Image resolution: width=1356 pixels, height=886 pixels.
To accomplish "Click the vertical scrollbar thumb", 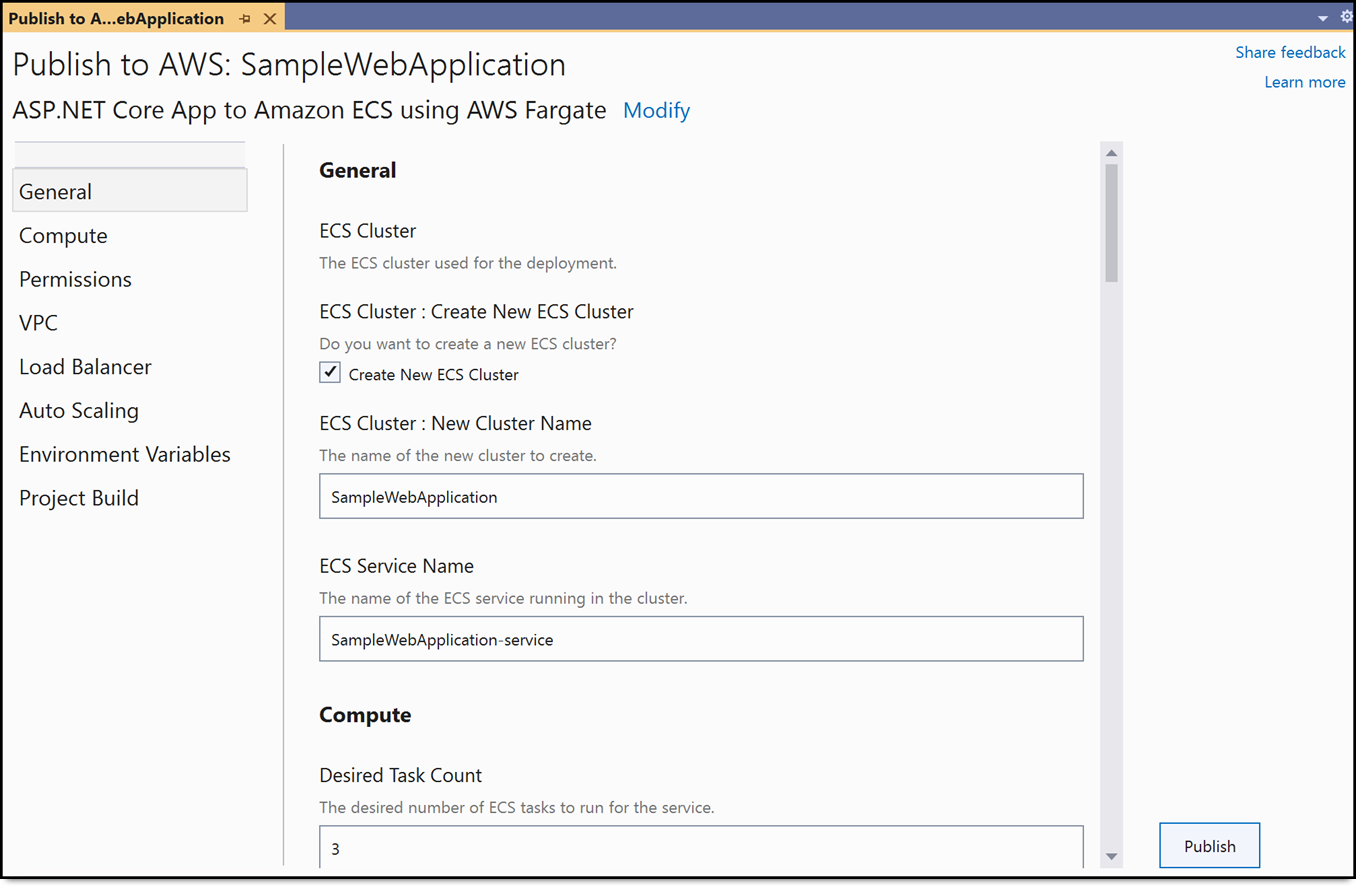I will point(1111,223).
